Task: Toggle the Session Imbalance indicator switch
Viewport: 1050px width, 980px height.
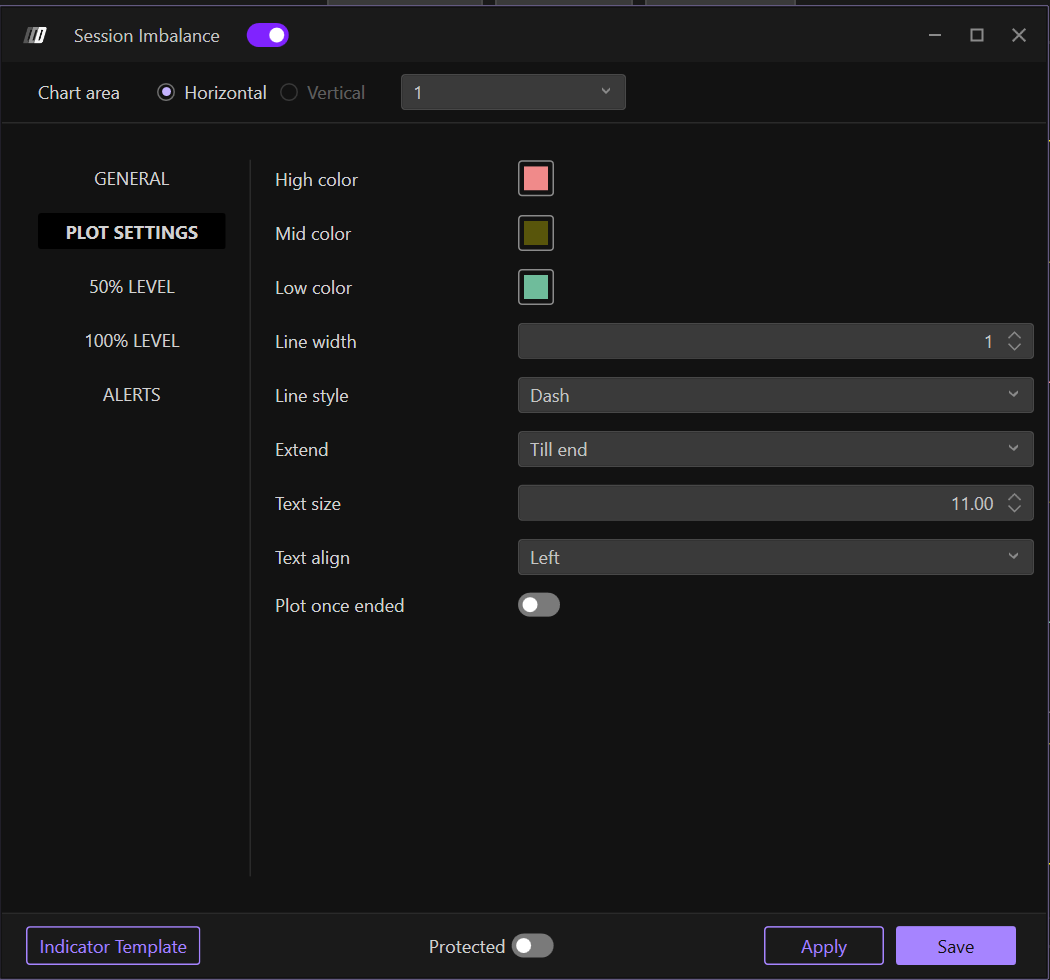Action: click(268, 36)
